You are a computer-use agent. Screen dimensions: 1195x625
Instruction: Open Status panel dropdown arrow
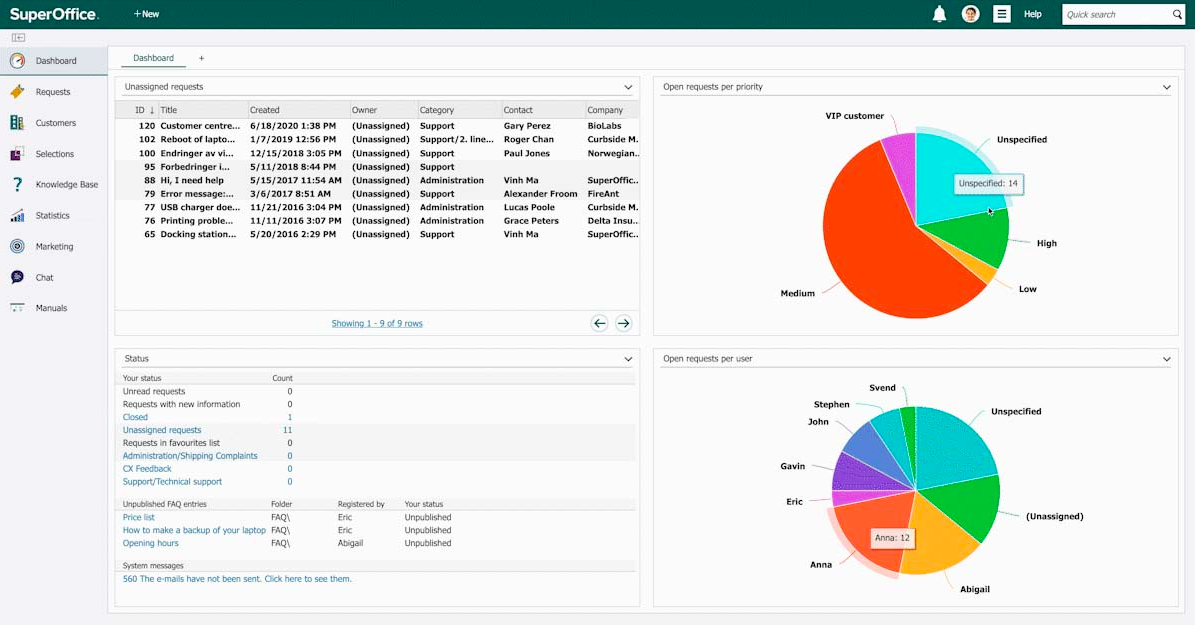click(628, 359)
